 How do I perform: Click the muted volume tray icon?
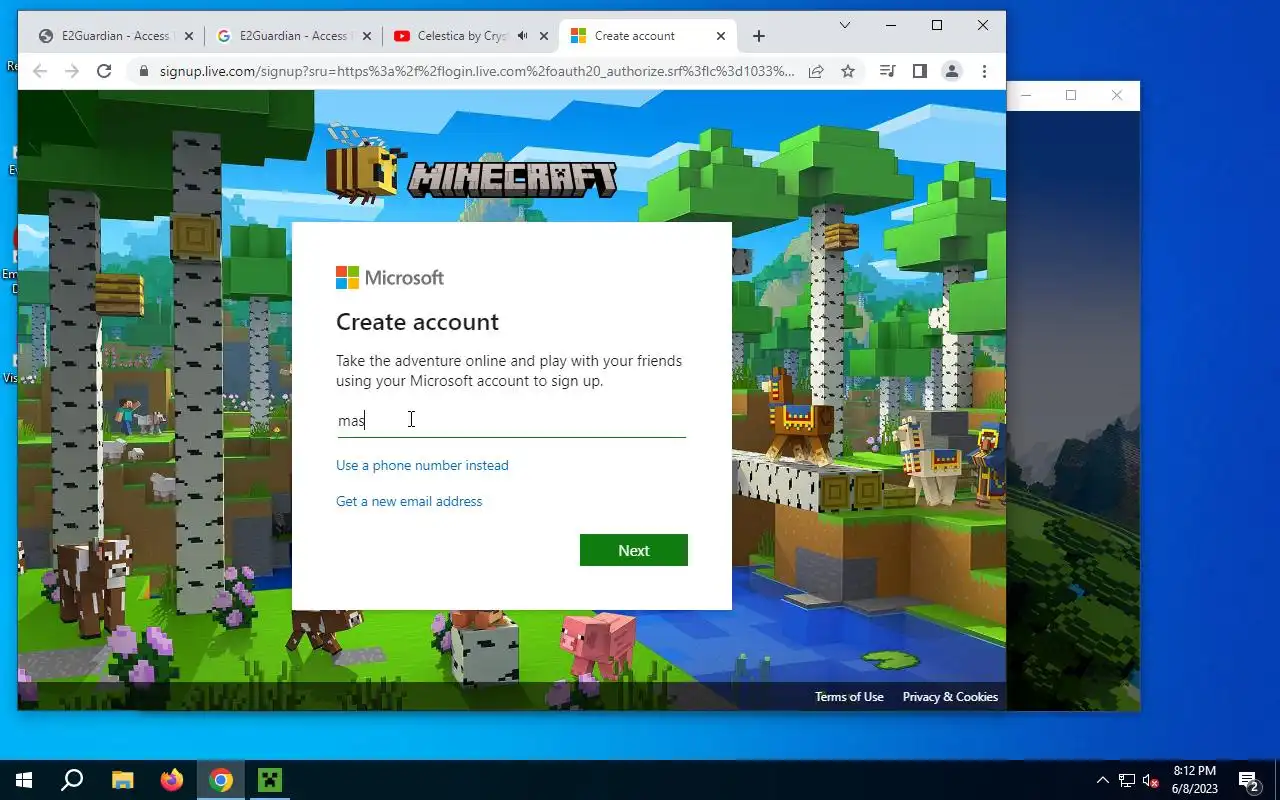[x=1151, y=780]
